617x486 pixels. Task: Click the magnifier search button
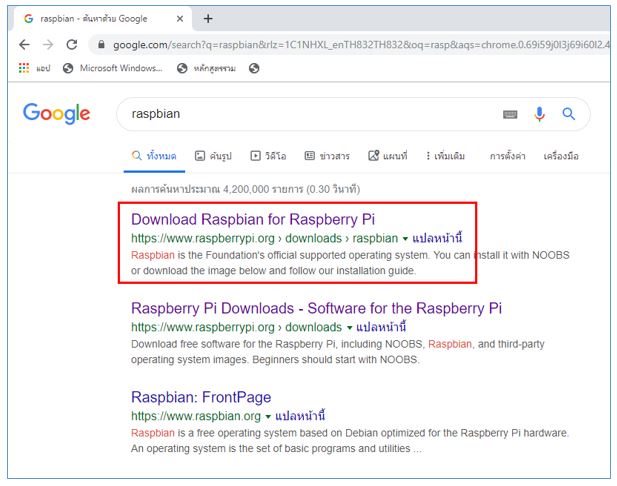[569, 114]
